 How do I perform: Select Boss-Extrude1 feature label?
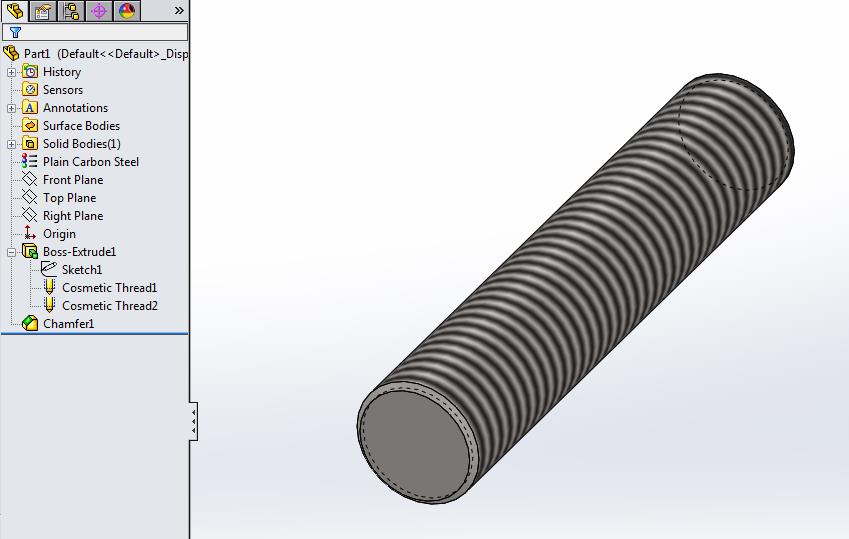pyautogui.click(x=80, y=251)
